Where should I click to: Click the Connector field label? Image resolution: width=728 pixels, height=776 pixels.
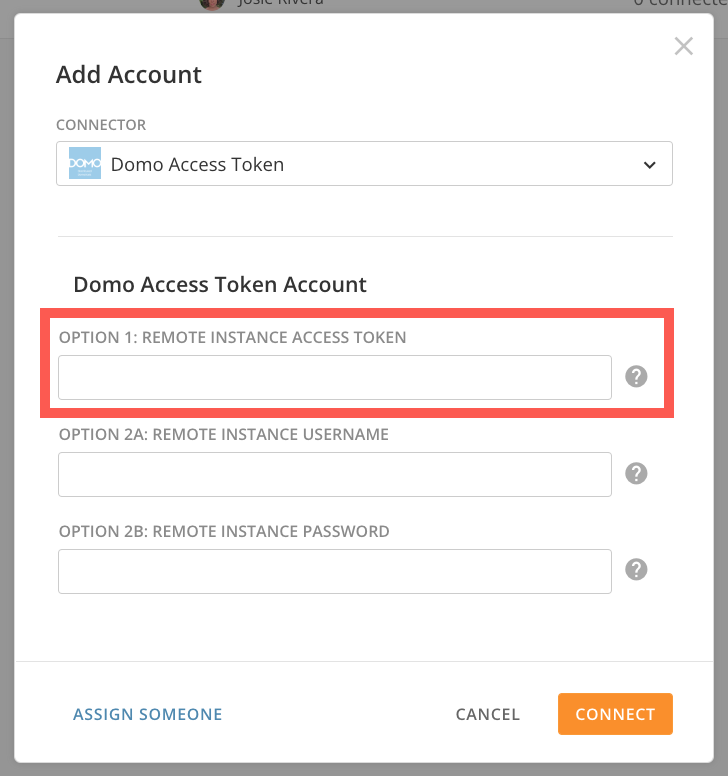click(x=101, y=125)
